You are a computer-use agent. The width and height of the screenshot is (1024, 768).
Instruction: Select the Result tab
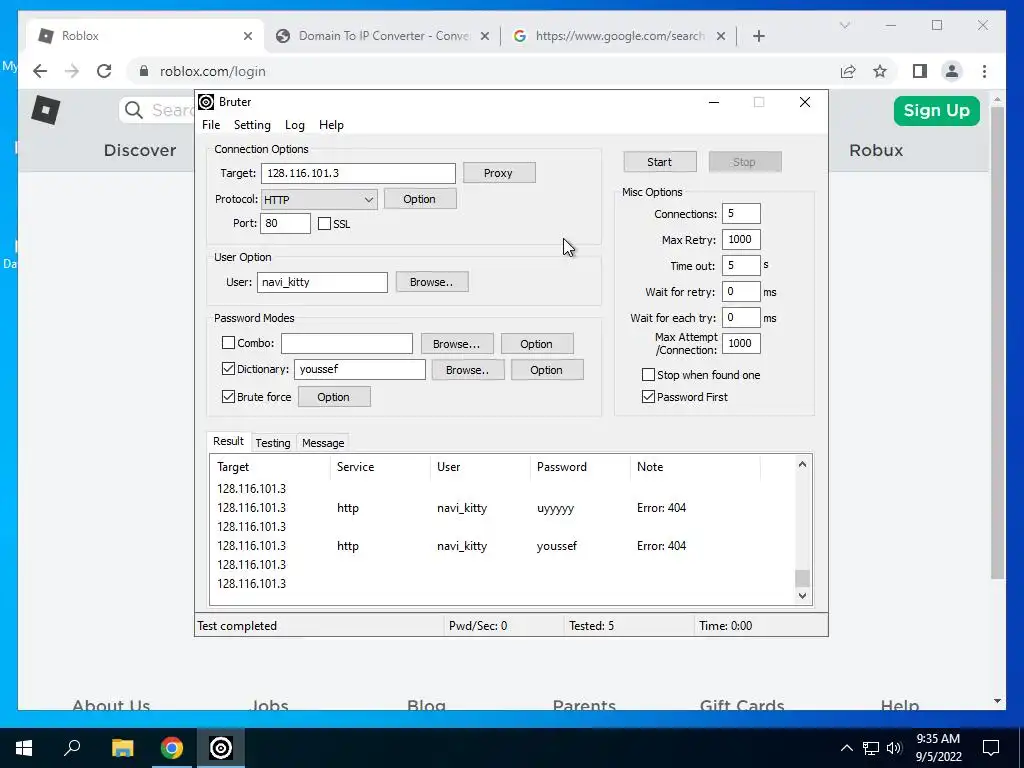(229, 441)
